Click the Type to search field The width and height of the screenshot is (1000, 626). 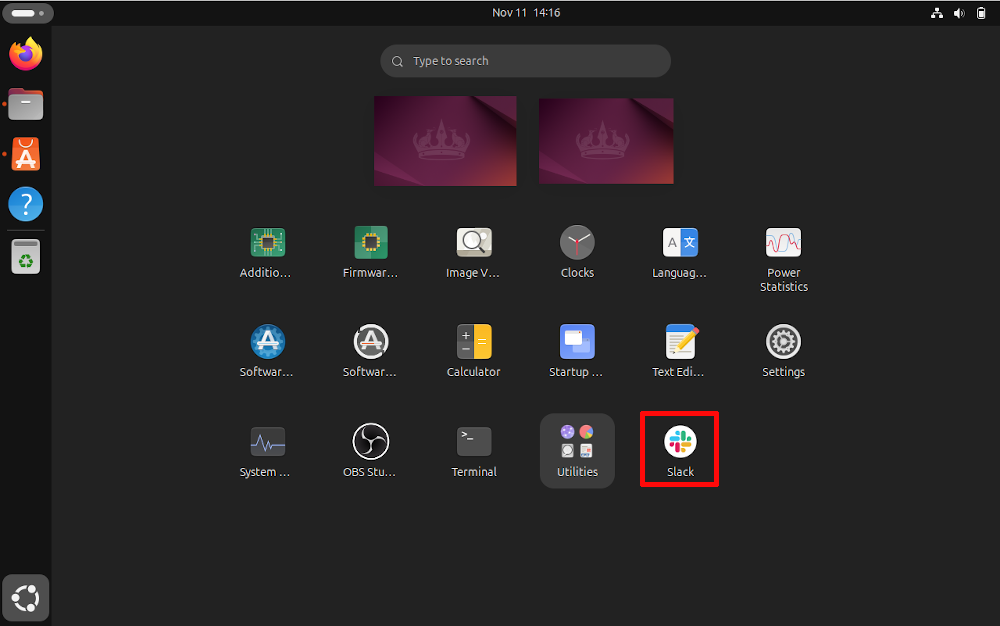[x=525, y=61]
